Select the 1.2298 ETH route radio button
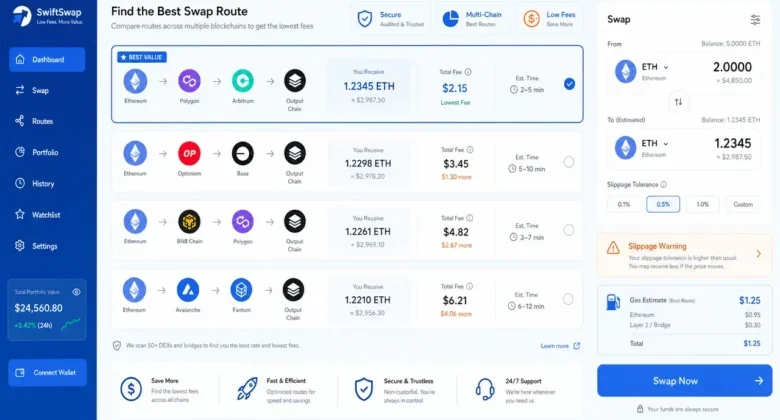 coord(569,162)
